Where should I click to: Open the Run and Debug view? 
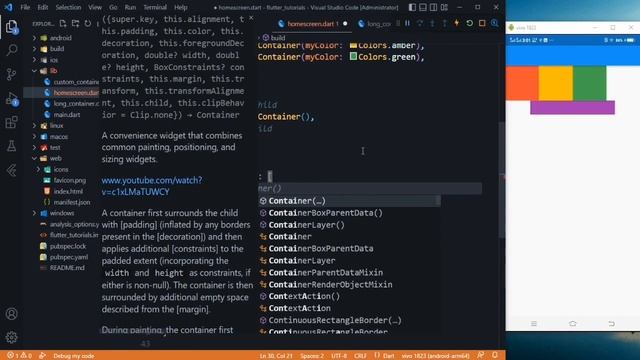[x=11, y=98]
